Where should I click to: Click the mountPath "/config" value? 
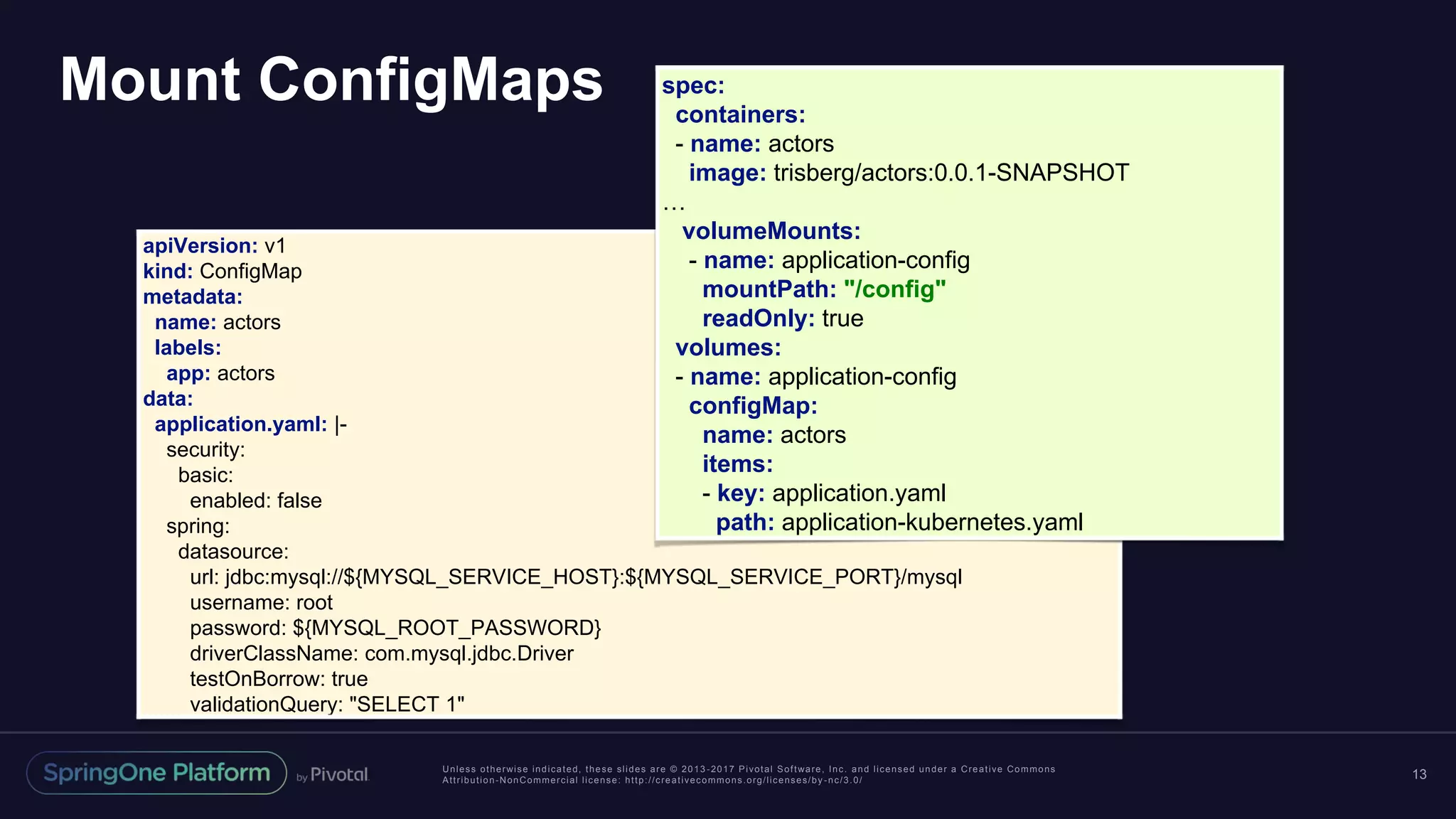(x=894, y=289)
